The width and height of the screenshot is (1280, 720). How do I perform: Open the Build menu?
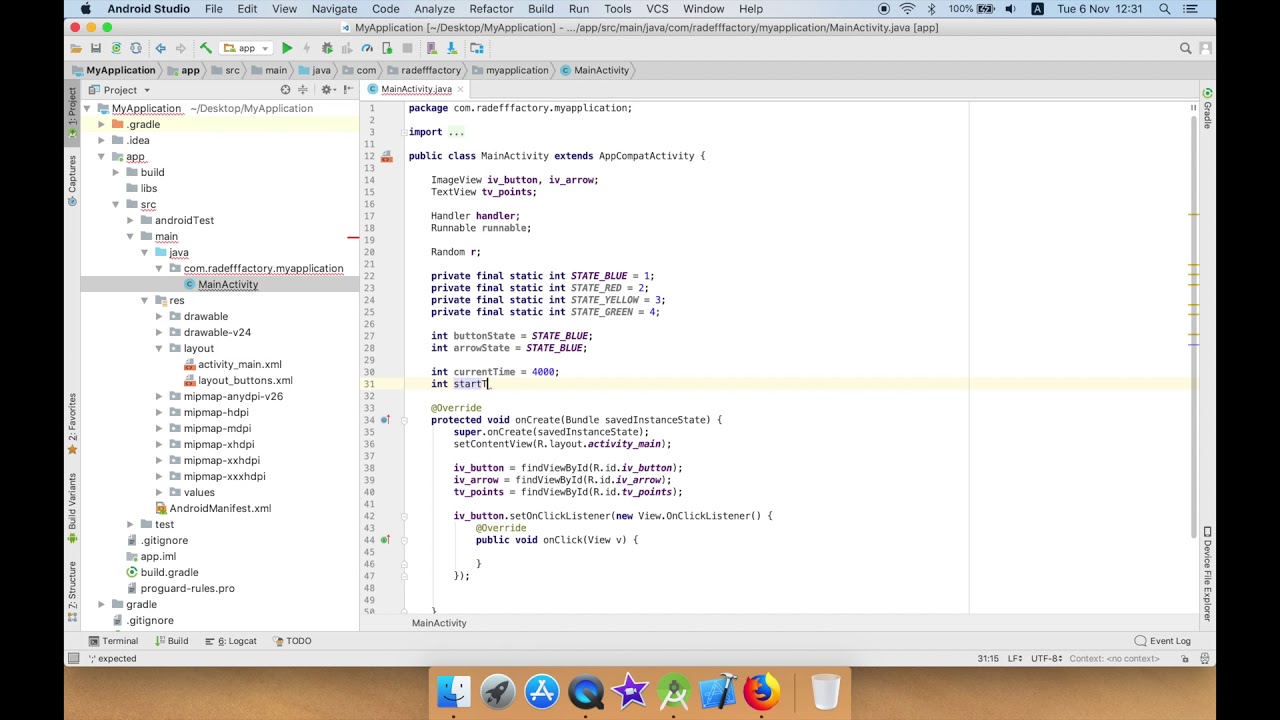(541, 9)
